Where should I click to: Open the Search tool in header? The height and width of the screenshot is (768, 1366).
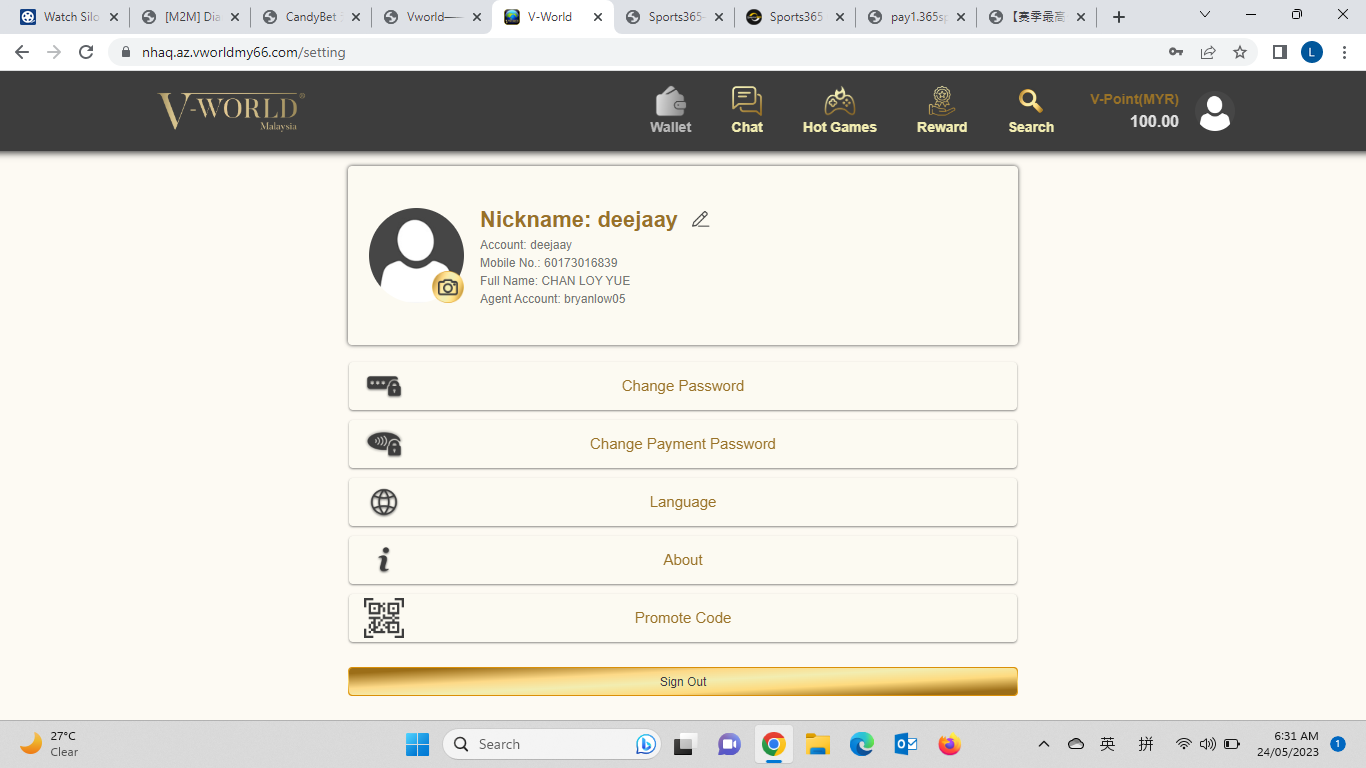1031,111
